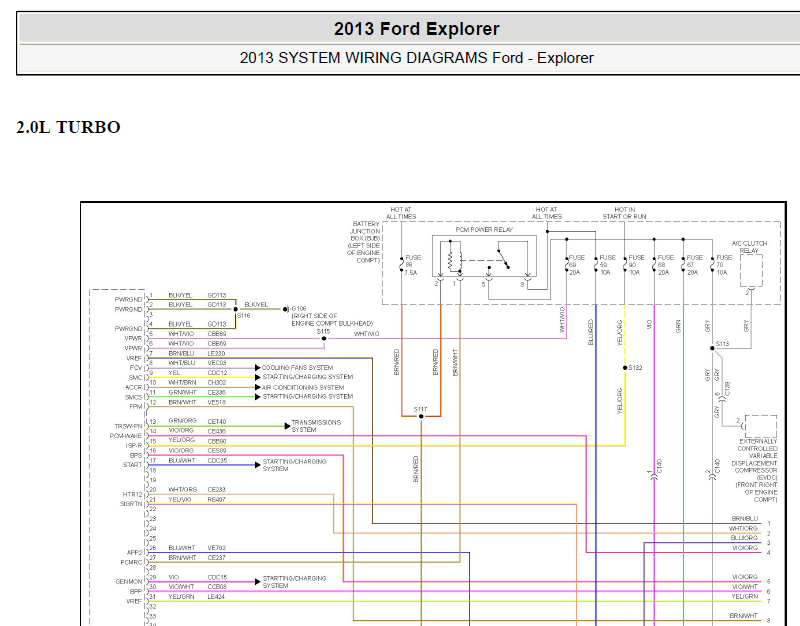Click the "VEC03" circuit code
Image resolution: width=800 pixels, height=626 pixels.
[217, 363]
